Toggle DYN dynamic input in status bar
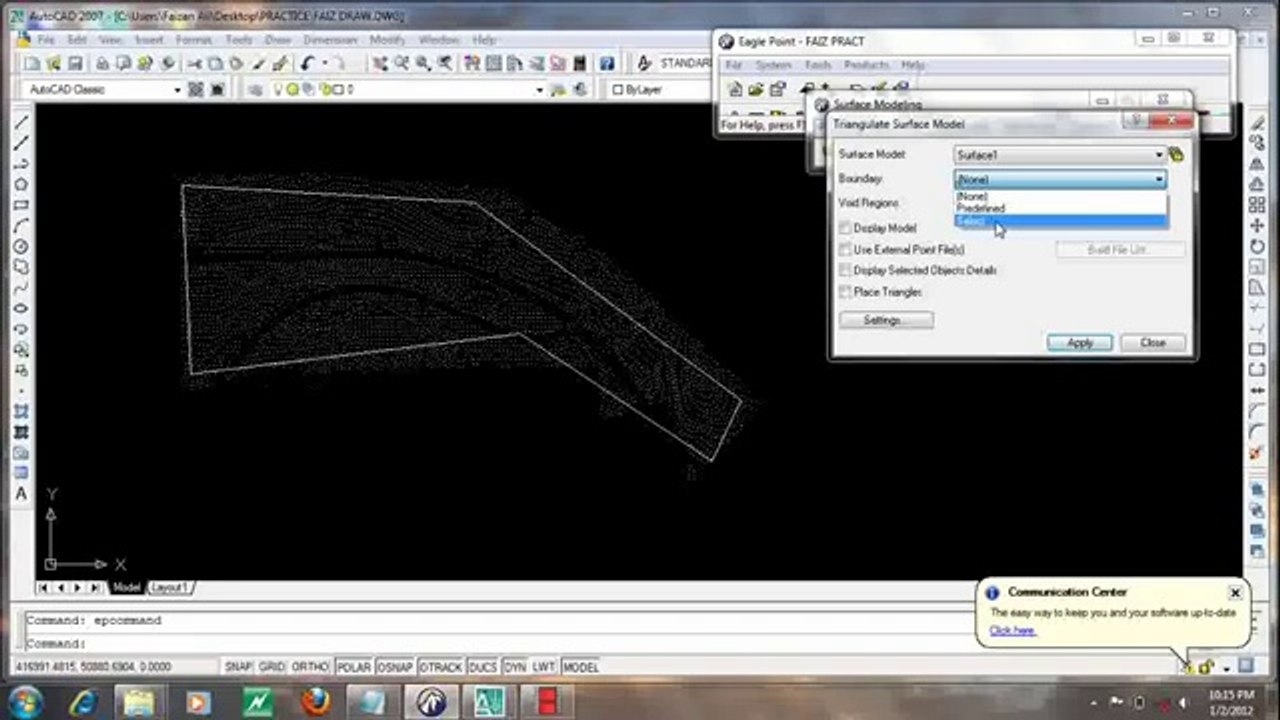Image resolution: width=1280 pixels, height=720 pixels. coord(514,667)
